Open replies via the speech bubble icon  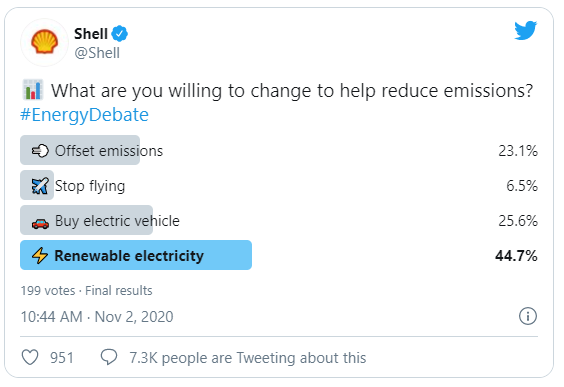click(109, 357)
